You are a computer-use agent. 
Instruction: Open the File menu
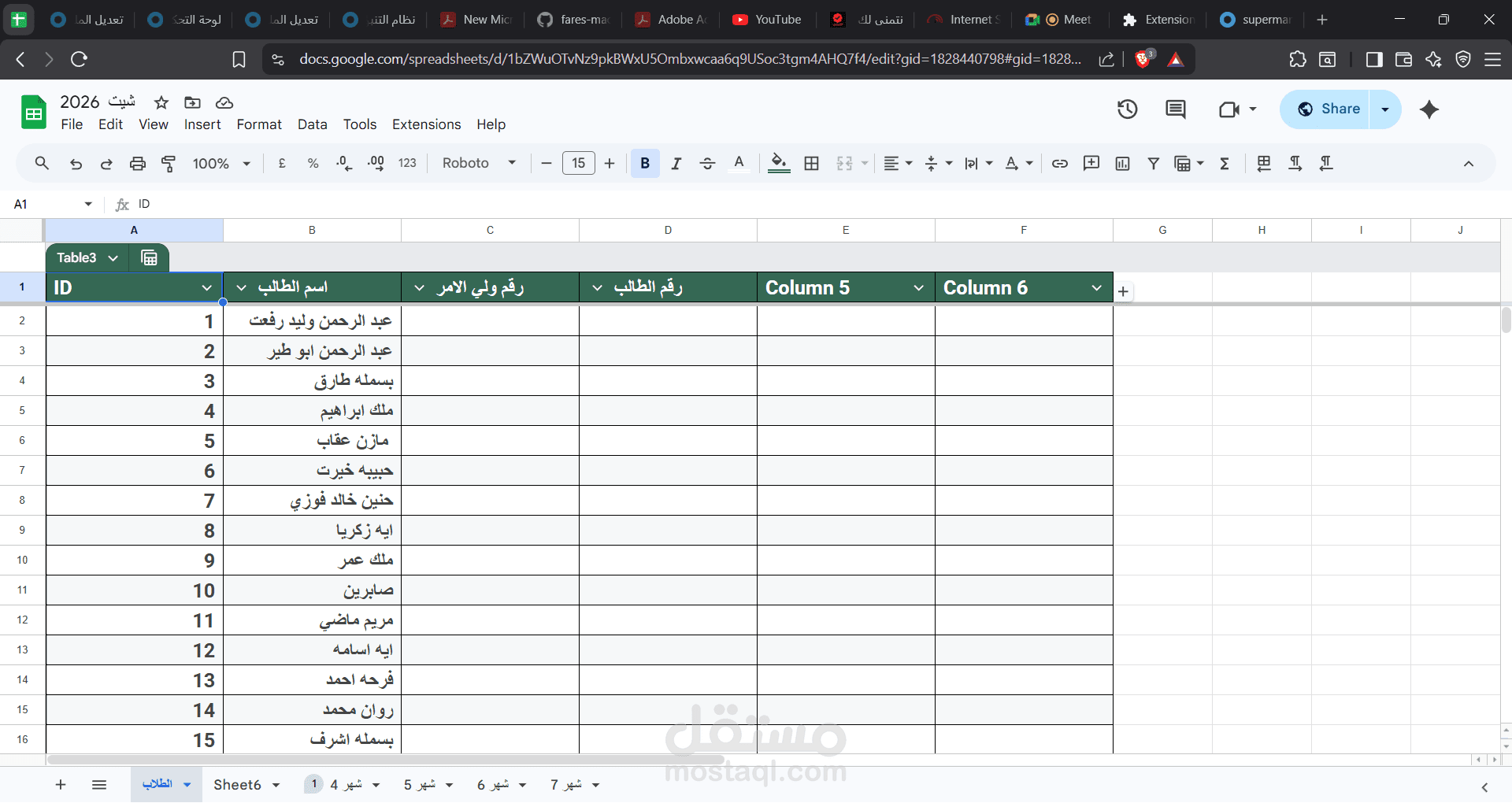pos(72,124)
